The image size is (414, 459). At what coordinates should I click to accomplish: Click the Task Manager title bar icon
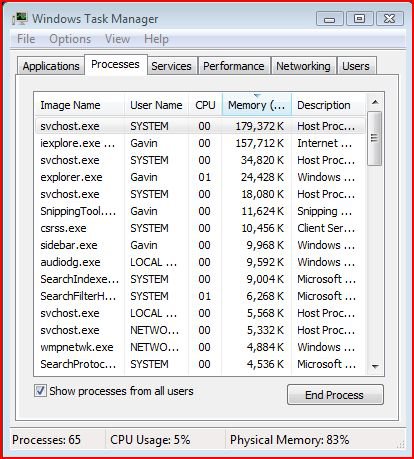click(x=19, y=18)
